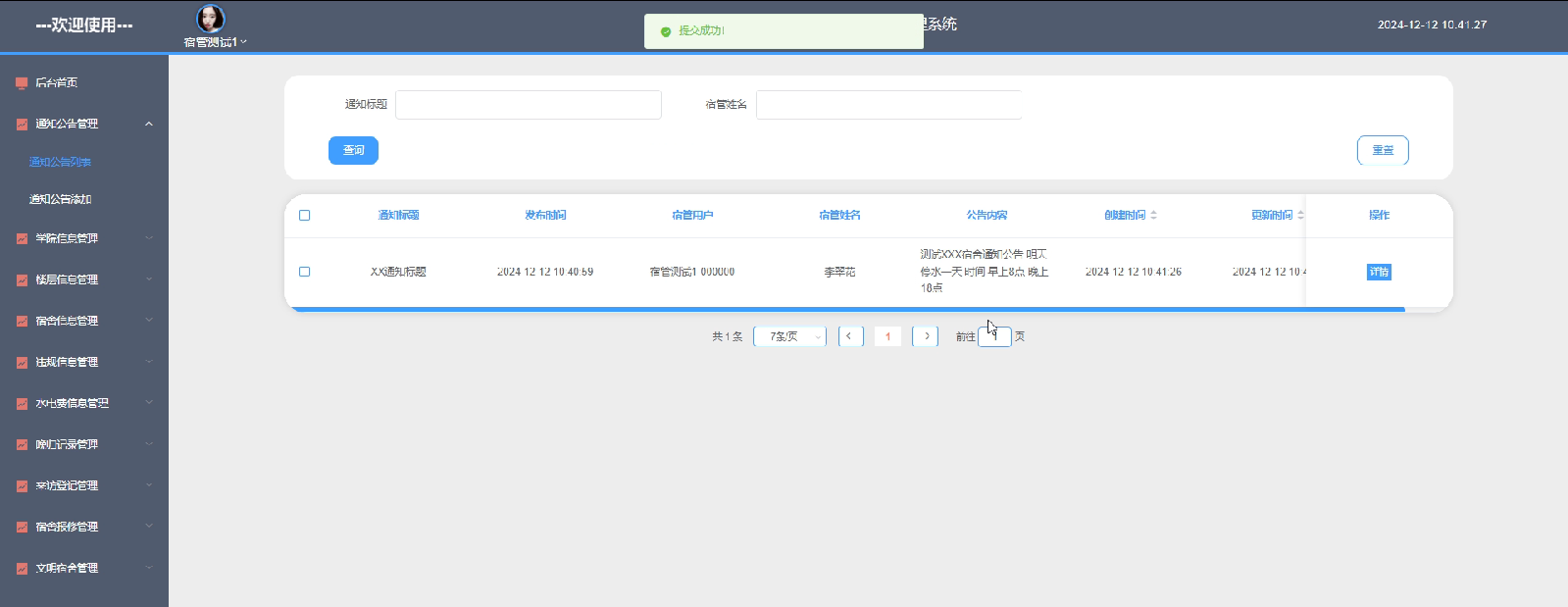Expand the 来访登记管理 chevron
This screenshot has height=607, width=1568.
click(149, 484)
